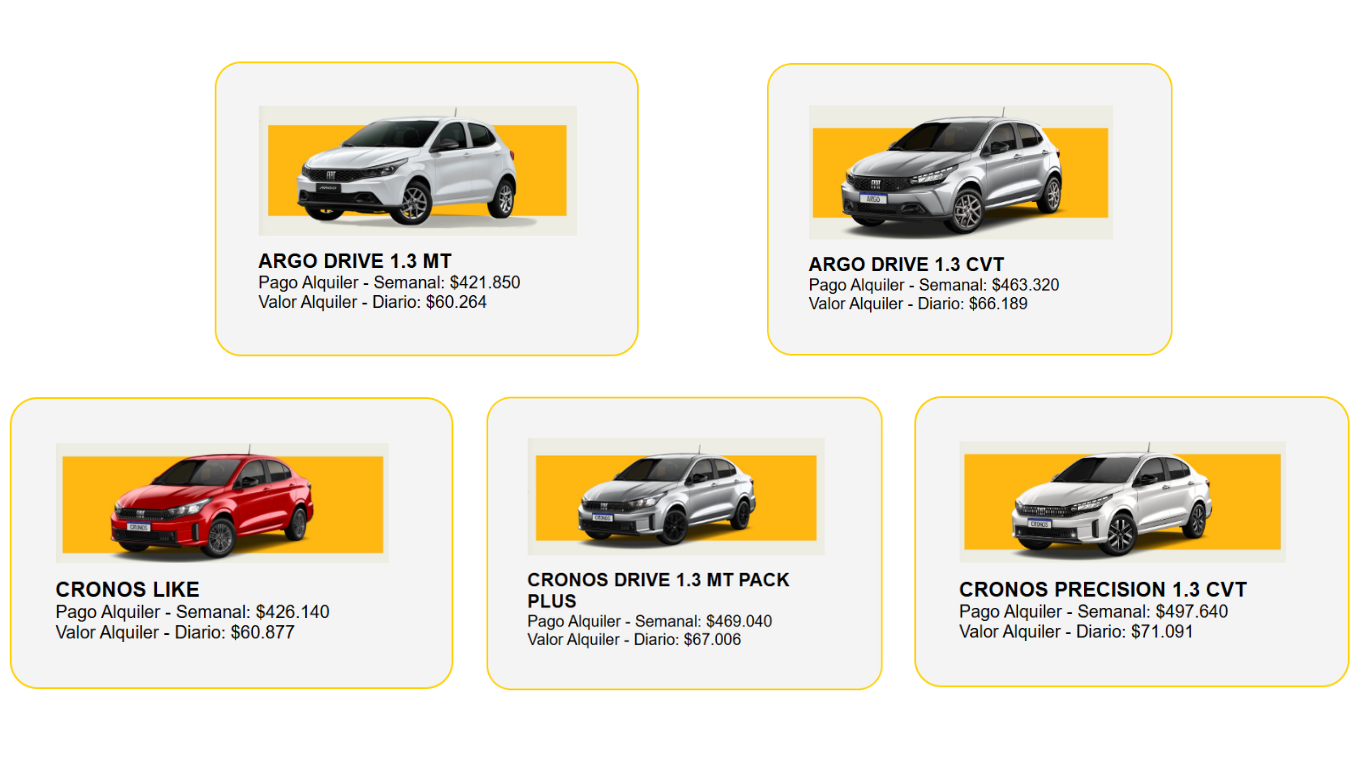Click the white Cronos Precision CVT car image

coord(1122,501)
